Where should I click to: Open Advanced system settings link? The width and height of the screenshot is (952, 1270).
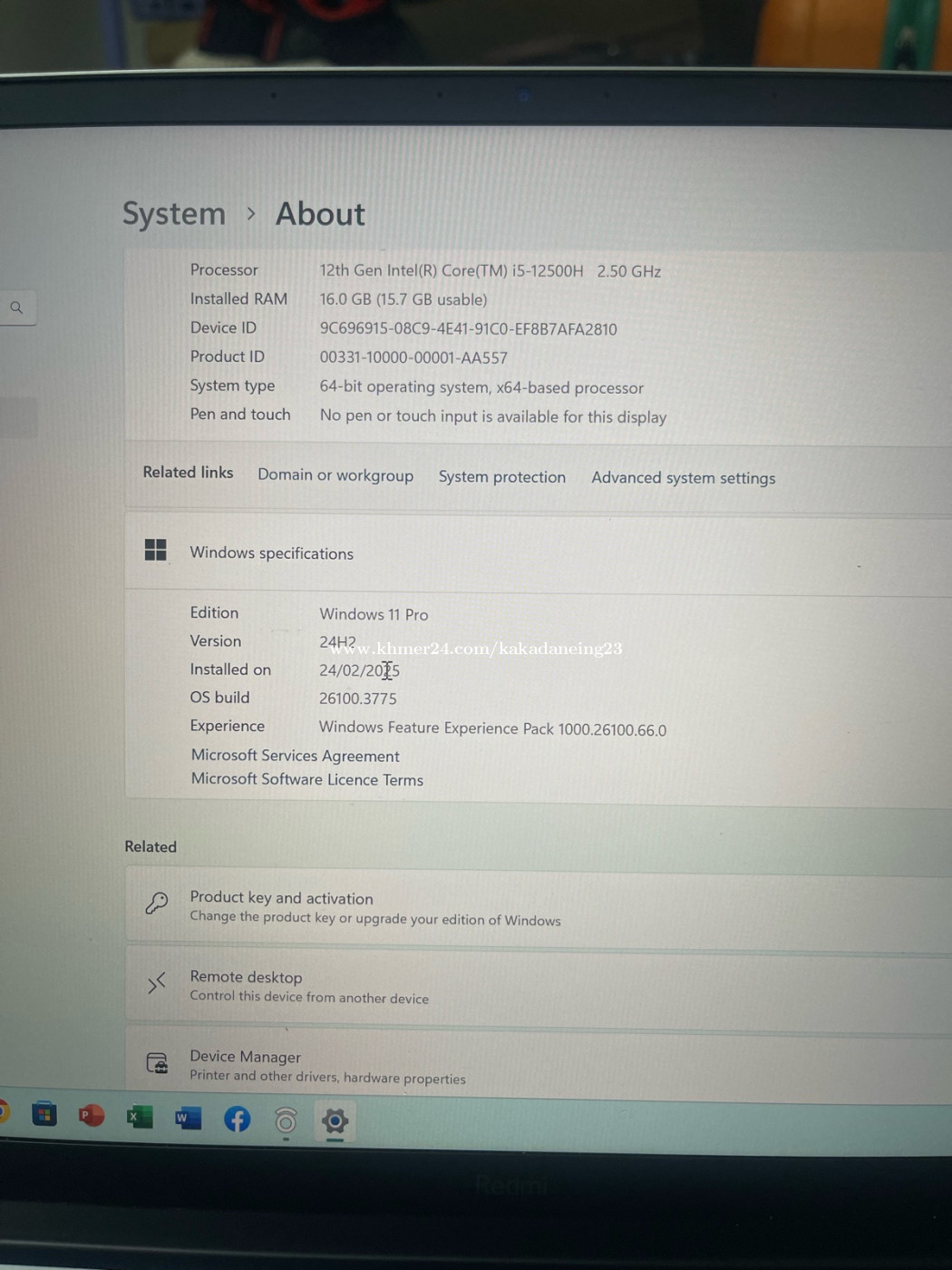(684, 478)
